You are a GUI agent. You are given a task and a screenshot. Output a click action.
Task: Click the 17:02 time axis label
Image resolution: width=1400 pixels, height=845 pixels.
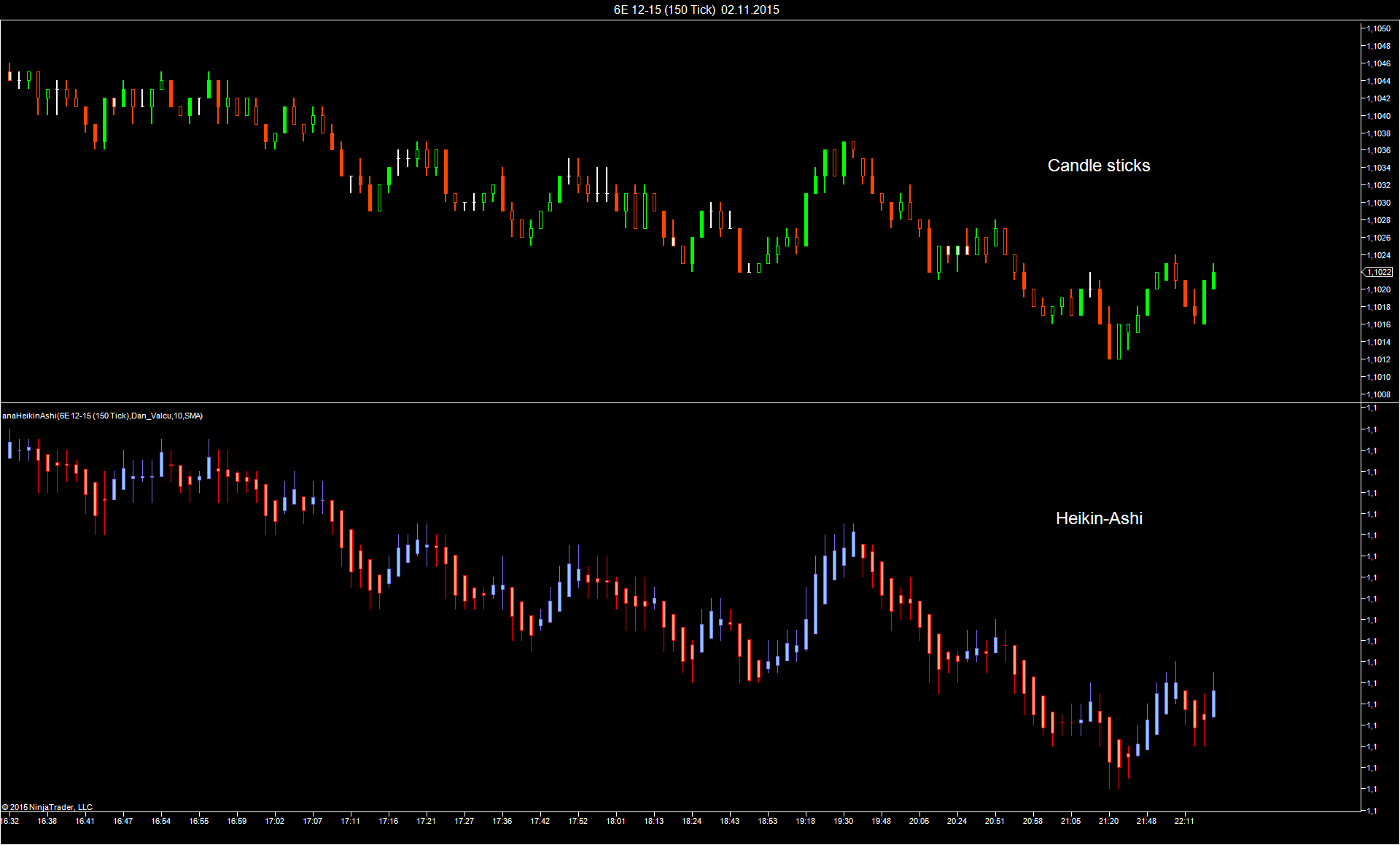[x=274, y=821]
